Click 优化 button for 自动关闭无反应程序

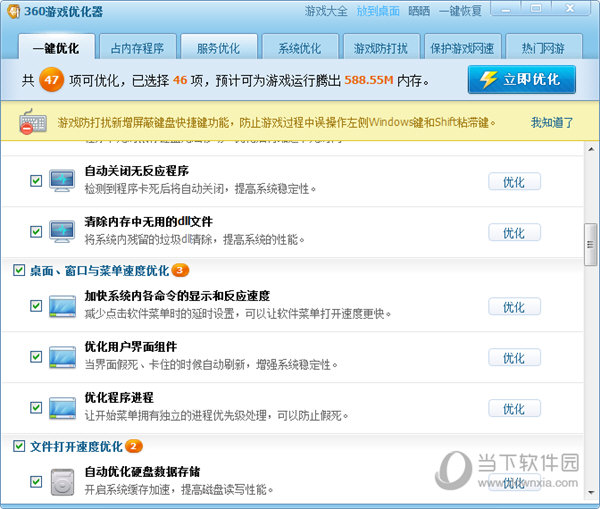[x=514, y=181]
